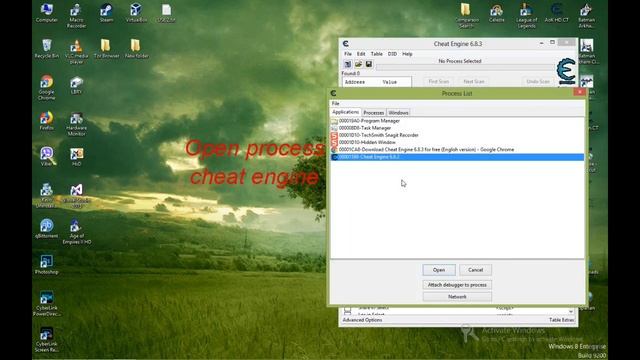Launch the Photoshop desktop shortcut
Image resolution: width=640 pixels, height=360 pixels.
[47, 264]
